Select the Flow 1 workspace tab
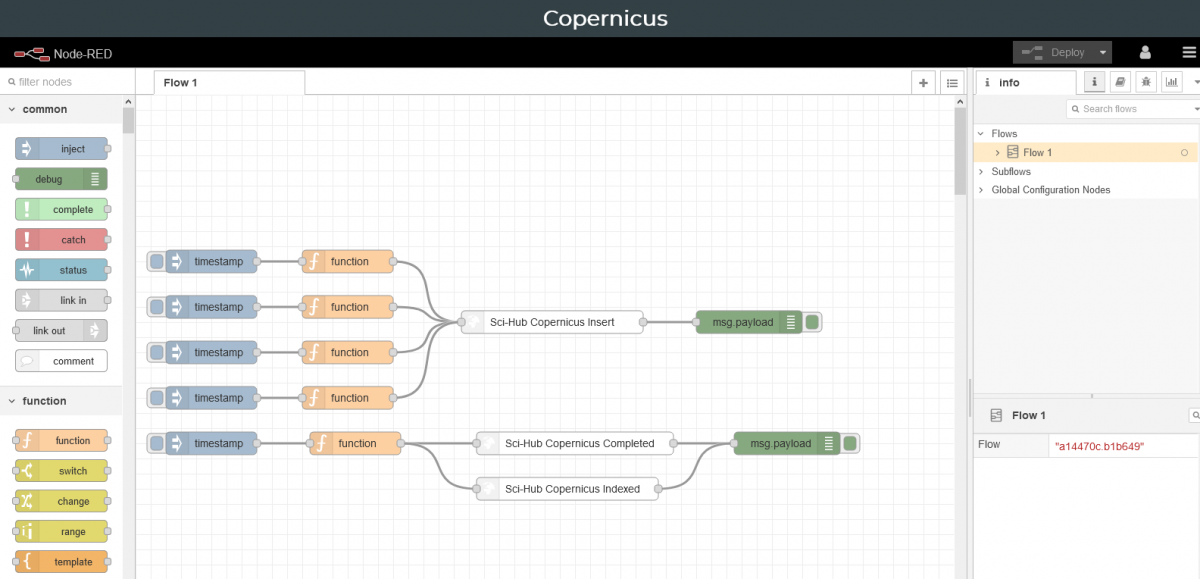 [229, 82]
